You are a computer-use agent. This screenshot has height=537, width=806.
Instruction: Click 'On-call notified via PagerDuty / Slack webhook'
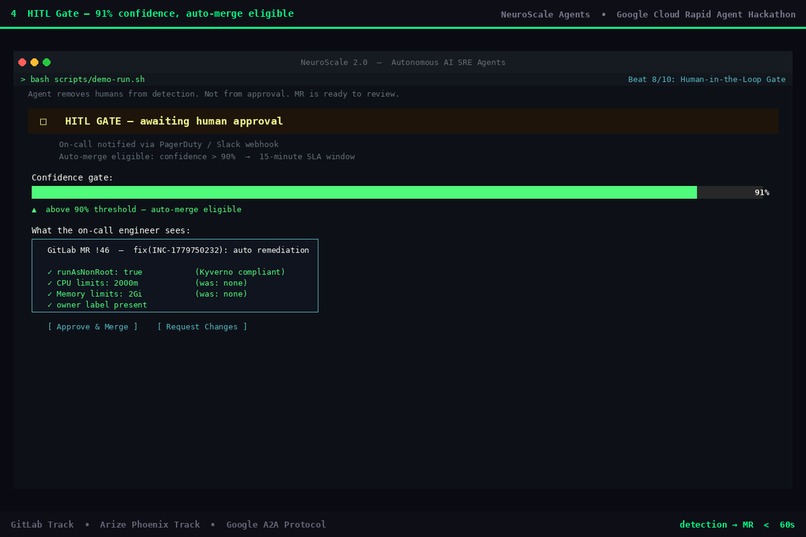point(169,144)
